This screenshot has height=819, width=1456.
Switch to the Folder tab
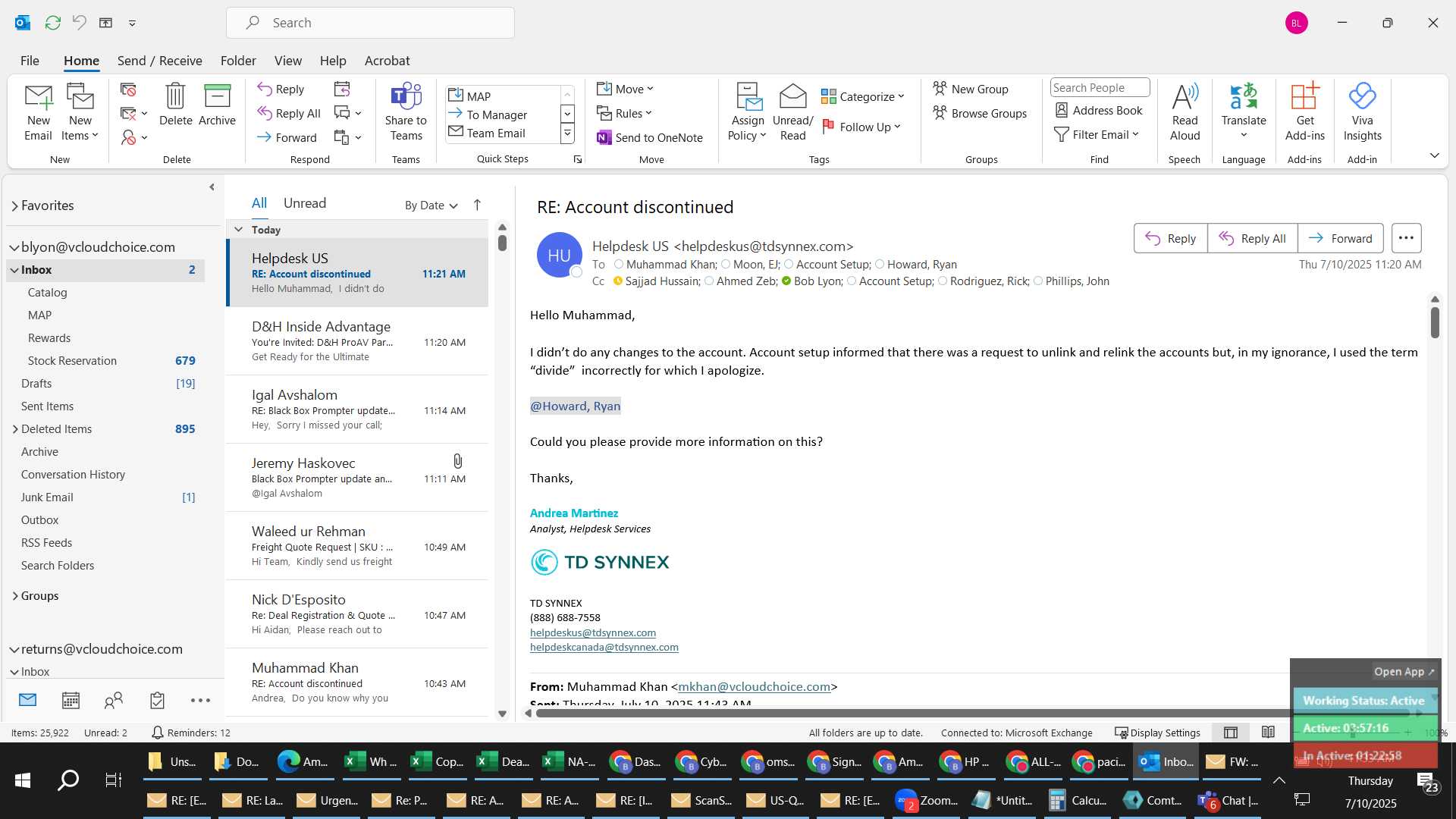pos(238,61)
